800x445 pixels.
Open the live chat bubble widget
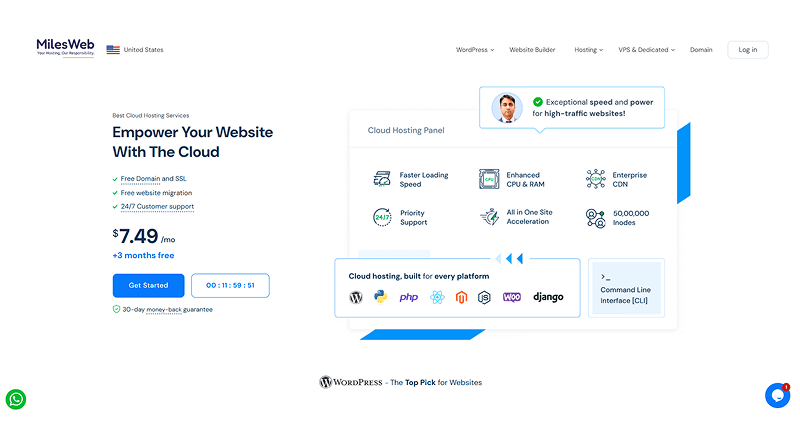tap(777, 395)
